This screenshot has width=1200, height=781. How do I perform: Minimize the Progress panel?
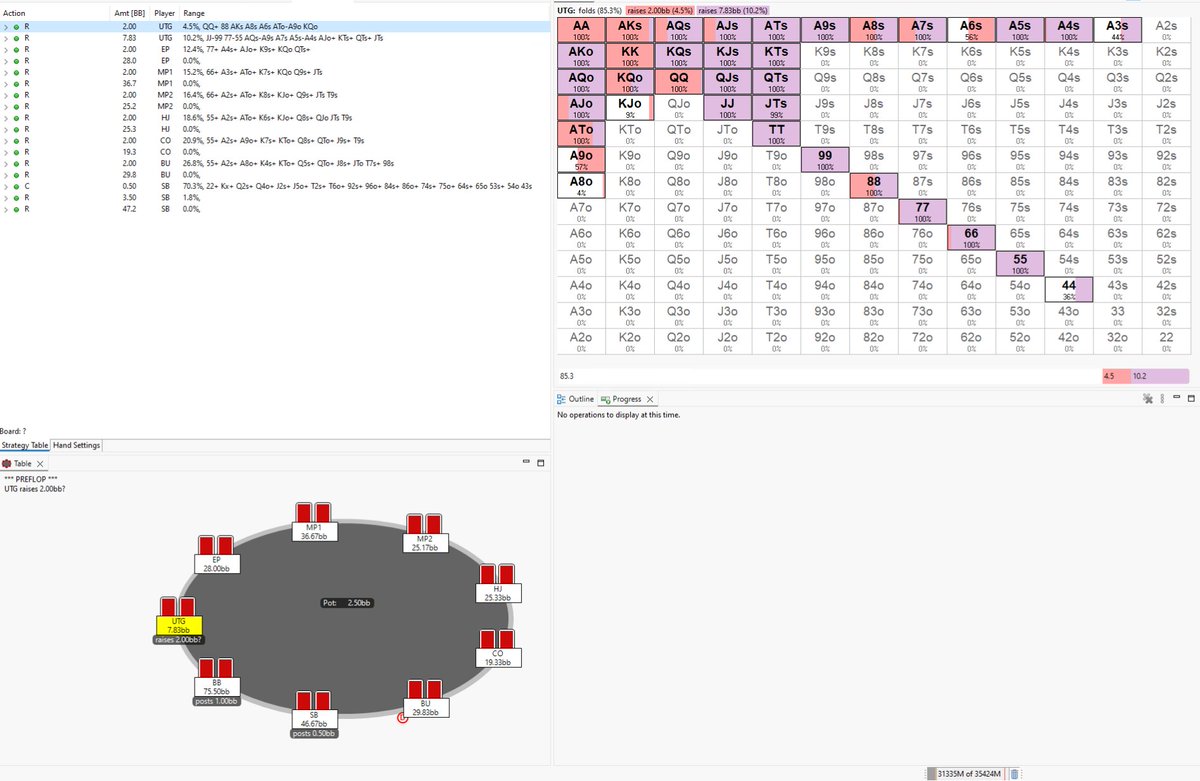click(1177, 398)
